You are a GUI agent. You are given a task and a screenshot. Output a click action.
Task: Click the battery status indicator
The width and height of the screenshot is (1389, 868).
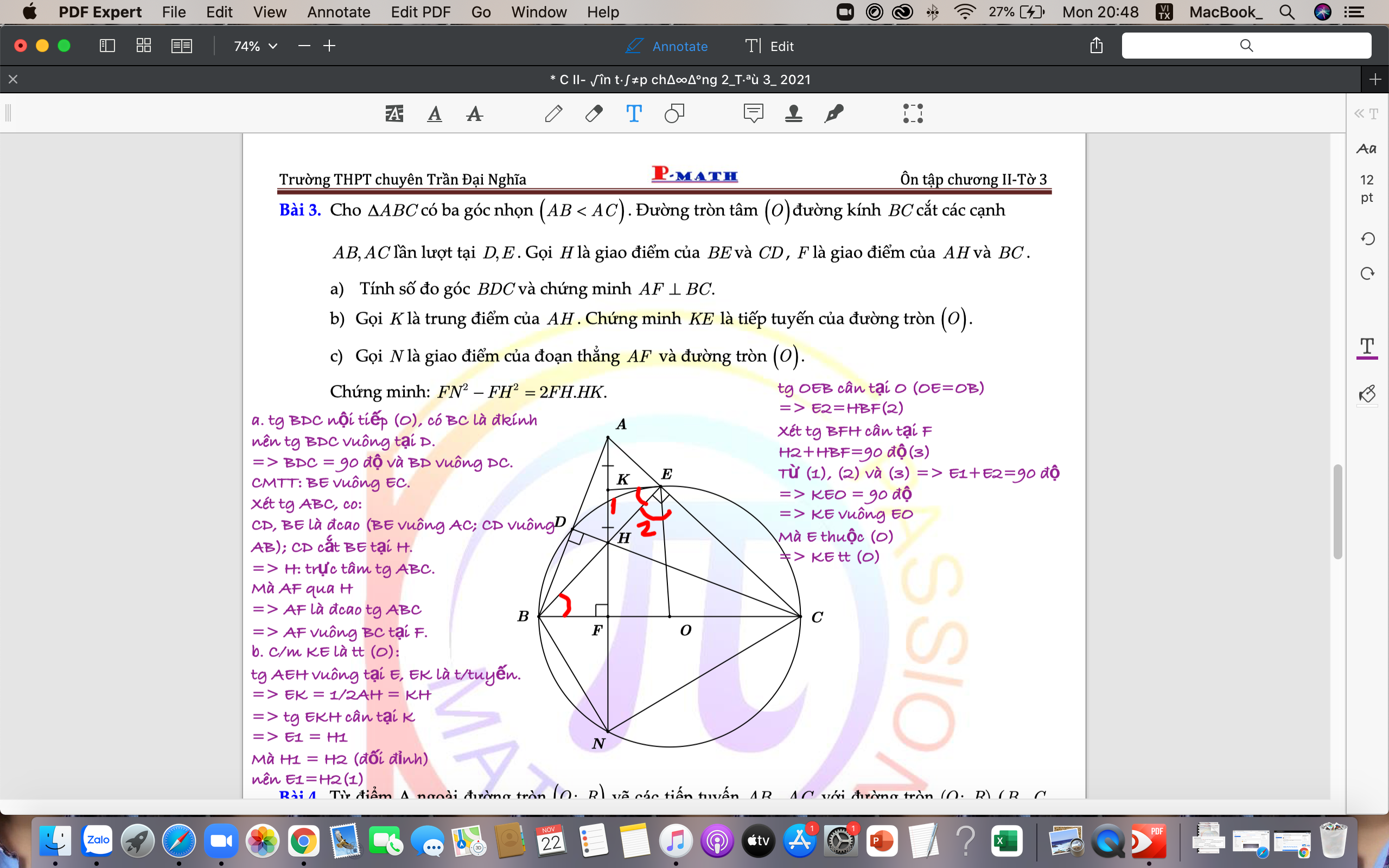click(x=1017, y=12)
